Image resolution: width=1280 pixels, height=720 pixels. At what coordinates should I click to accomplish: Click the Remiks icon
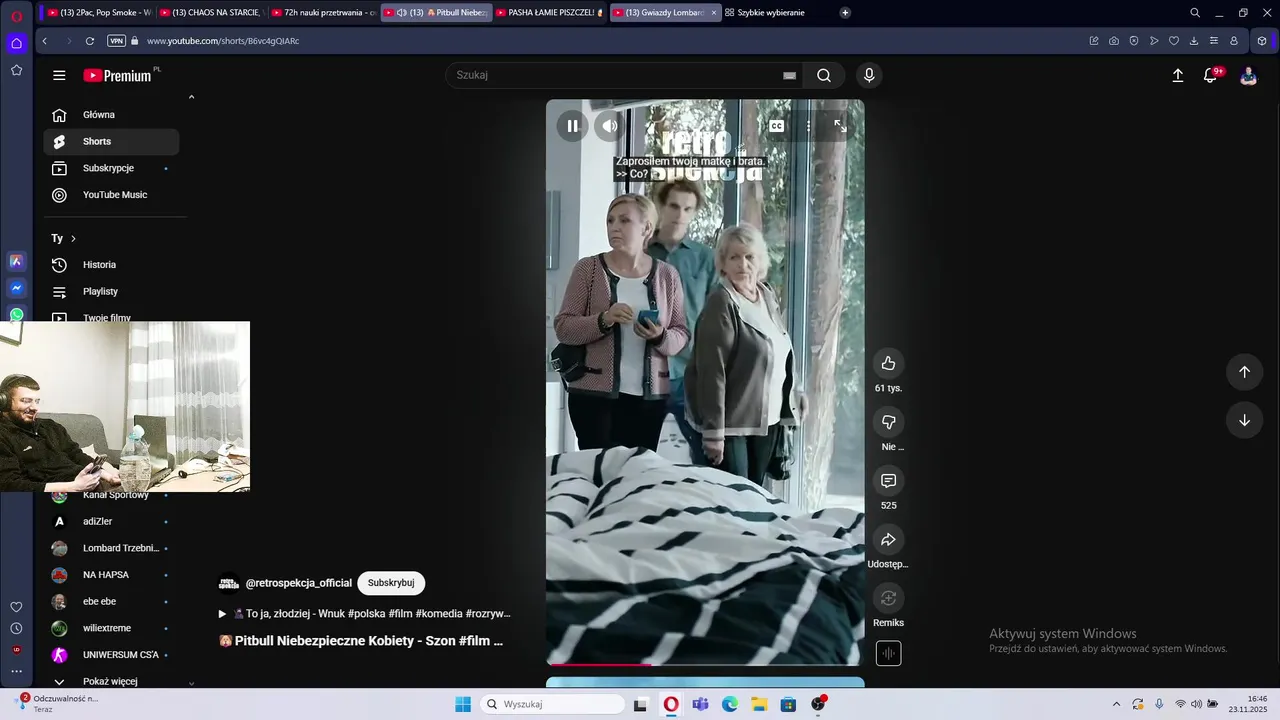pos(888,598)
